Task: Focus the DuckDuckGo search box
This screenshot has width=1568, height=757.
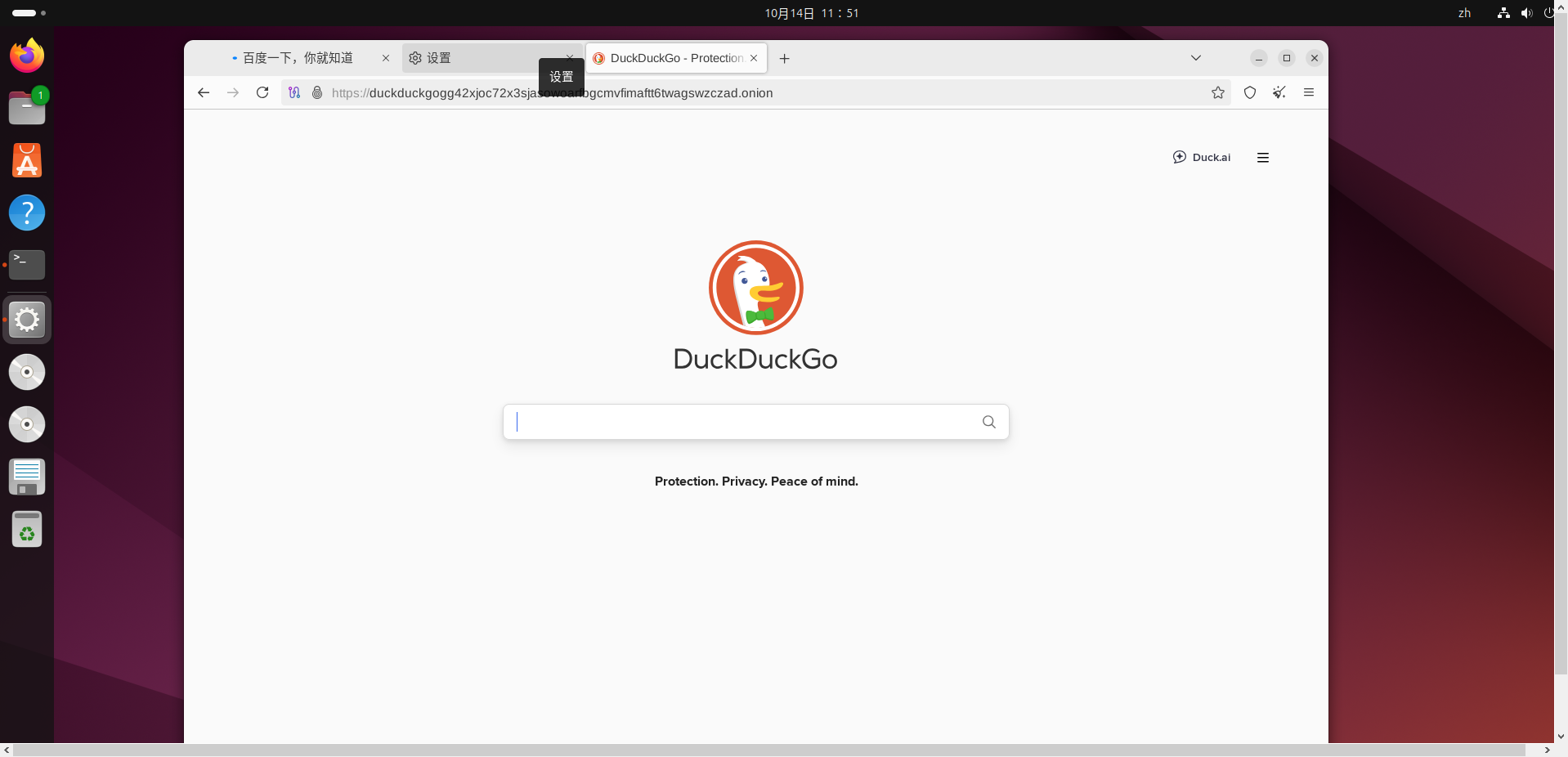Action: (x=756, y=422)
